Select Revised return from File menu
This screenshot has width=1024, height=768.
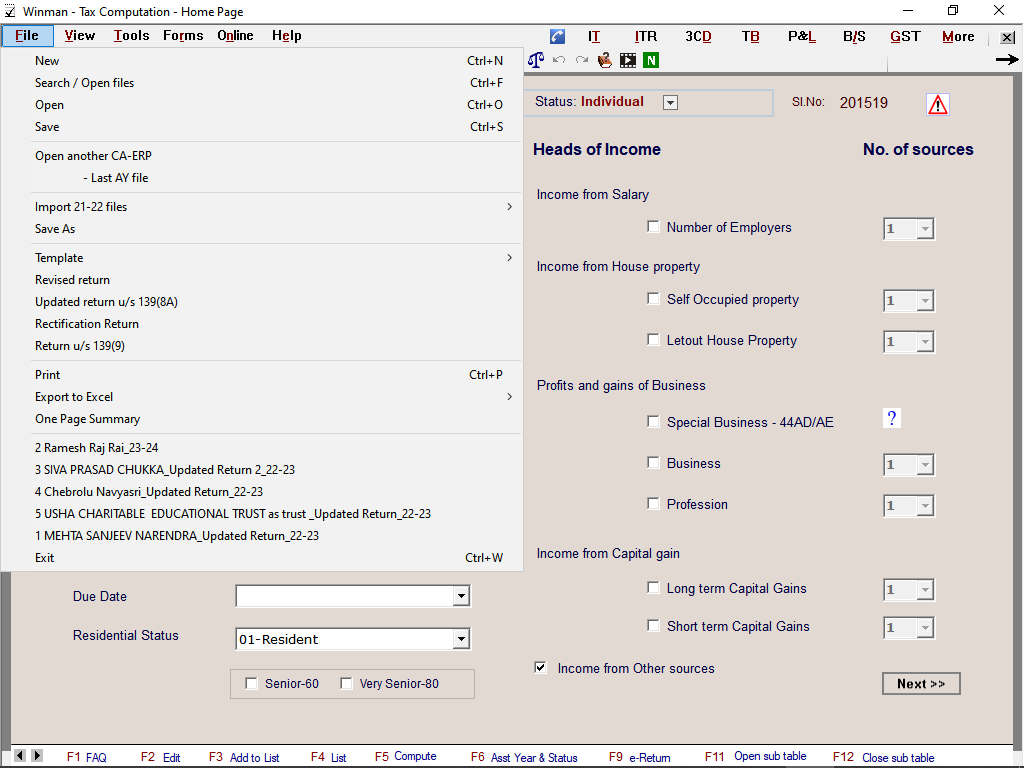tap(72, 280)
